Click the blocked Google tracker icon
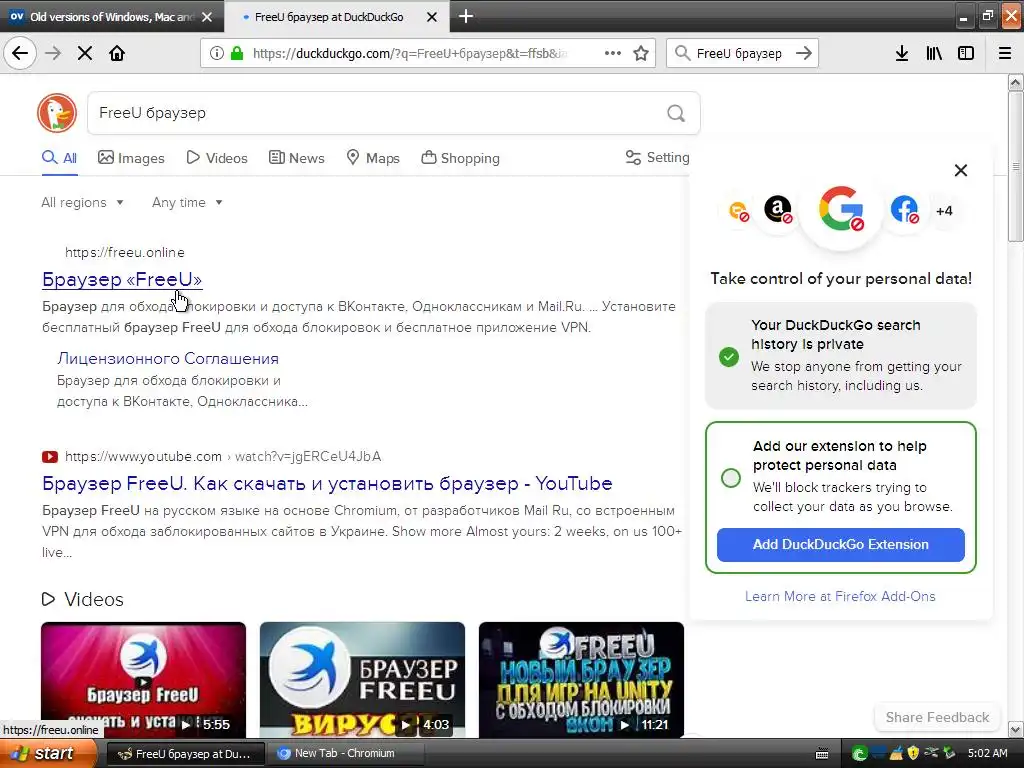Viewport: 1024px width, 768px height. coord(841,210)
